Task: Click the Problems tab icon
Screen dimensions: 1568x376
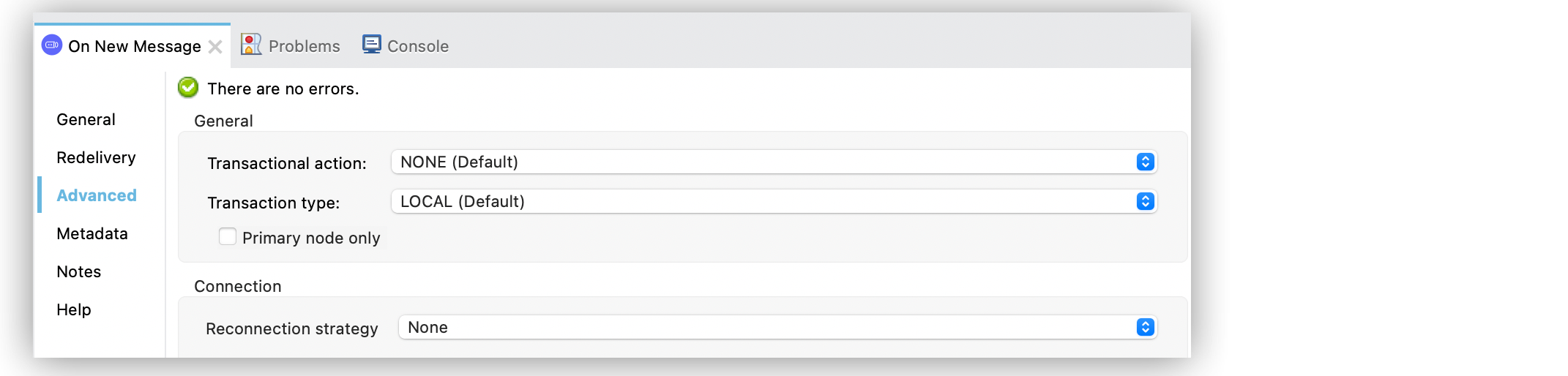Action: click(251, 45)
